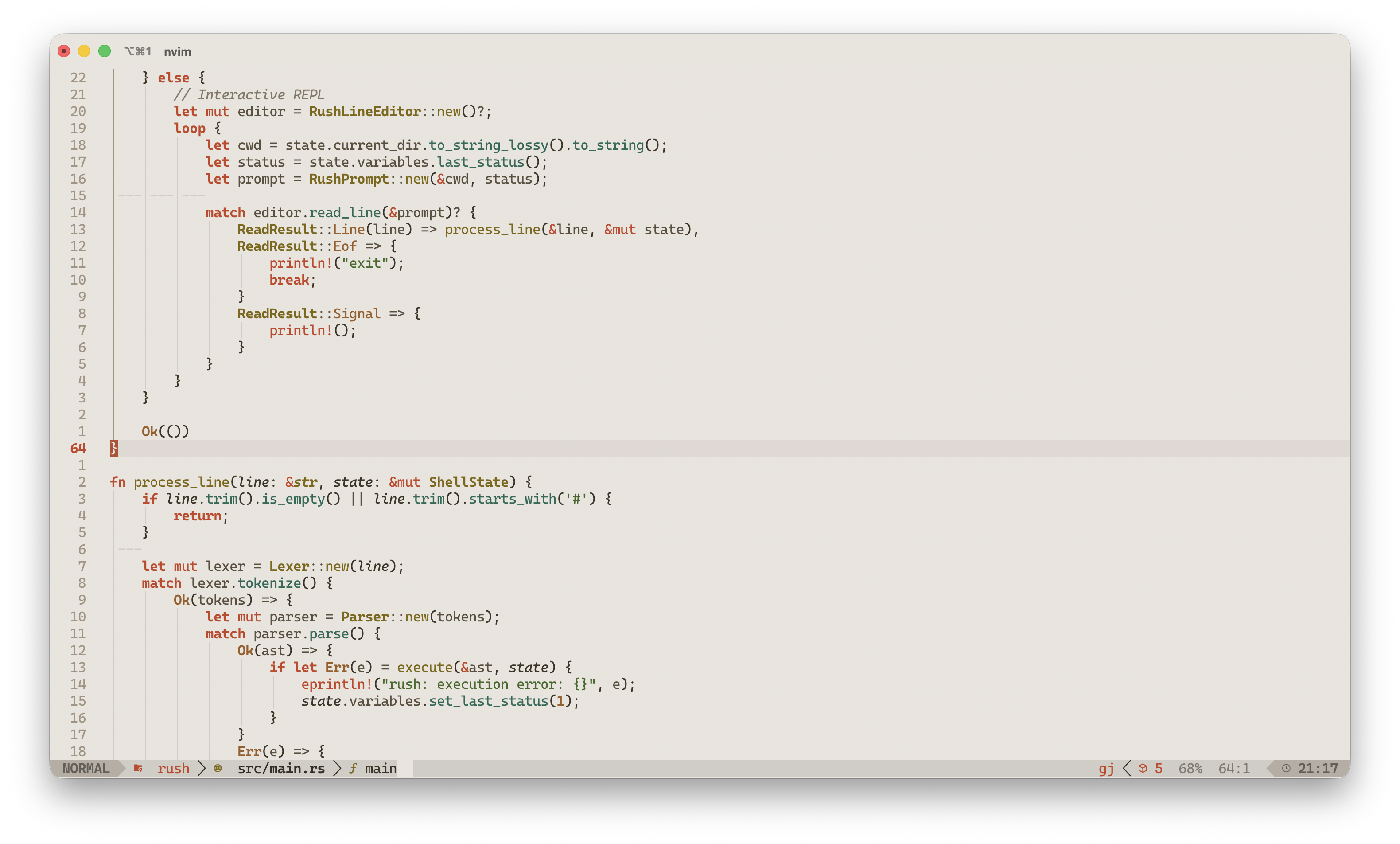Click the 68% scroll percentage
Image resolution: width=1400 pixels, height=844 pixels.
(x=1190, y=768)
